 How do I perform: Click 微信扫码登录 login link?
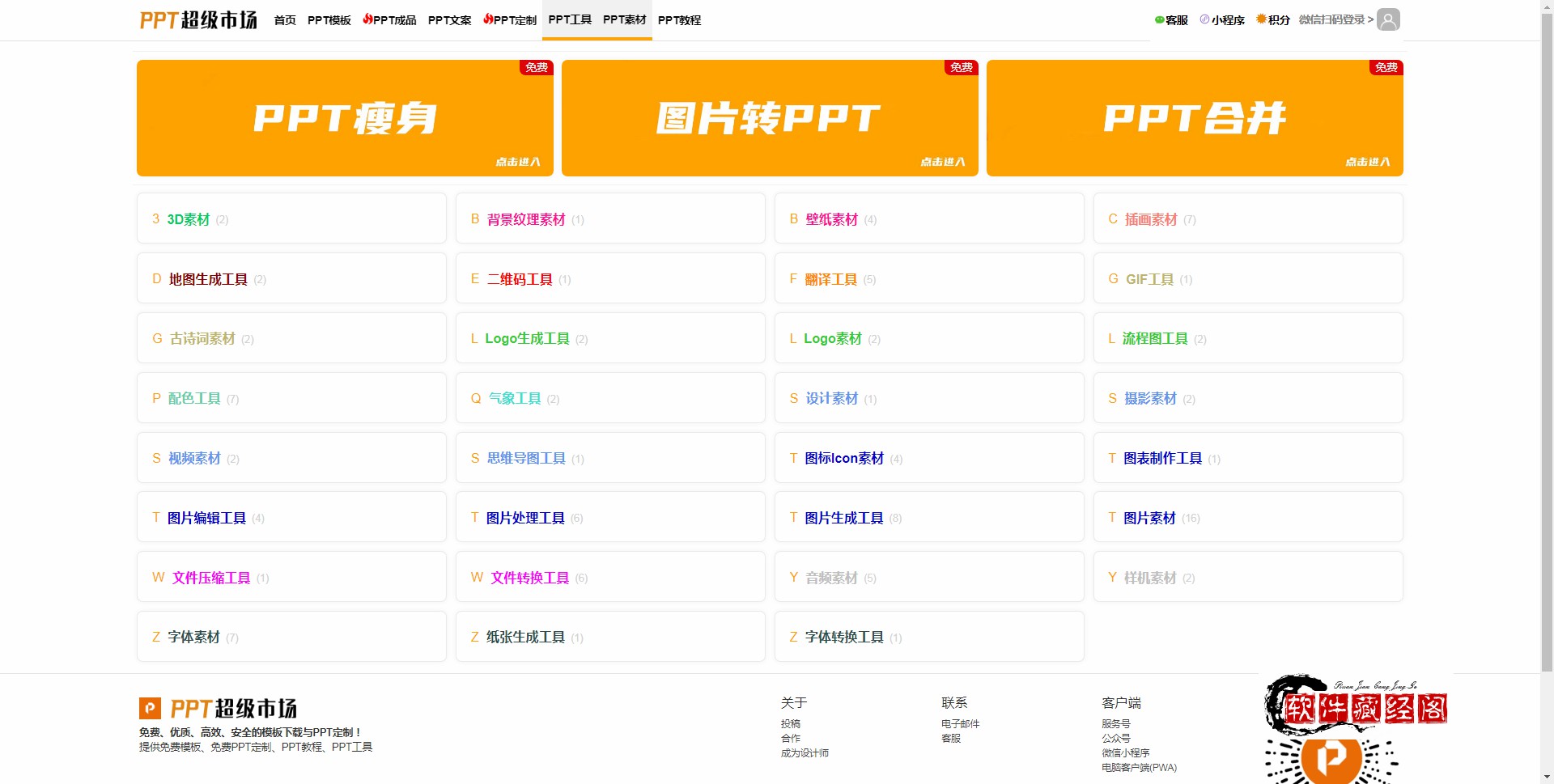pos(1335,19)
